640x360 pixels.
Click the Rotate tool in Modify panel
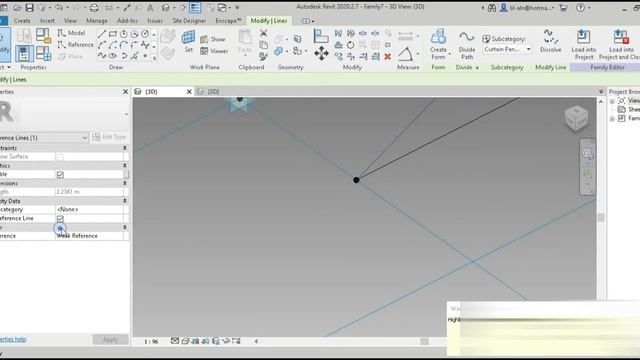[x=351, y=45]
